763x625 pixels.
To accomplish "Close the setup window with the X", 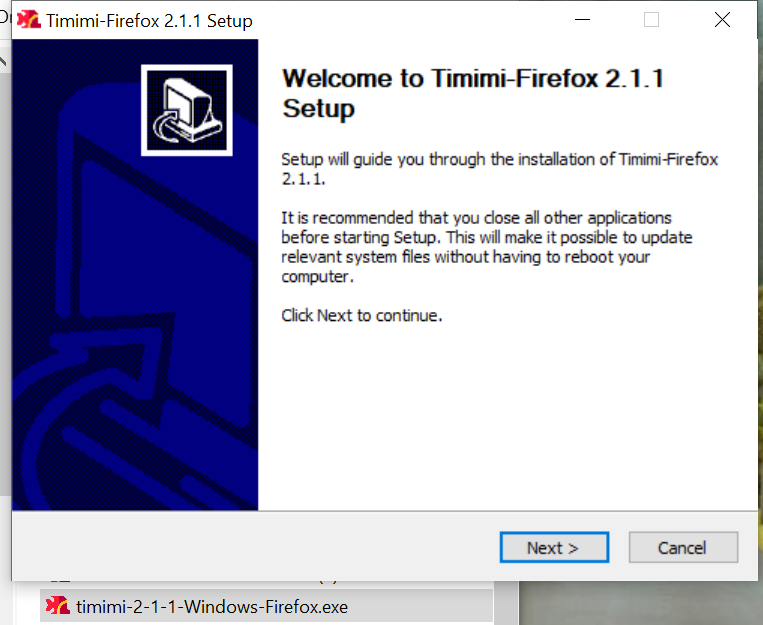I will tap(722, 20).
